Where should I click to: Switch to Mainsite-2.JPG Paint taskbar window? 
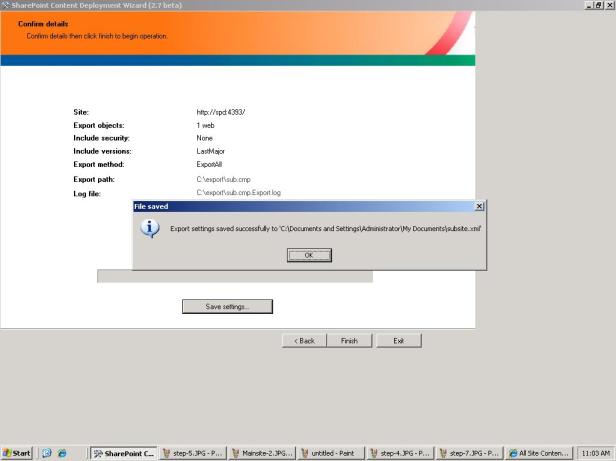262,453
